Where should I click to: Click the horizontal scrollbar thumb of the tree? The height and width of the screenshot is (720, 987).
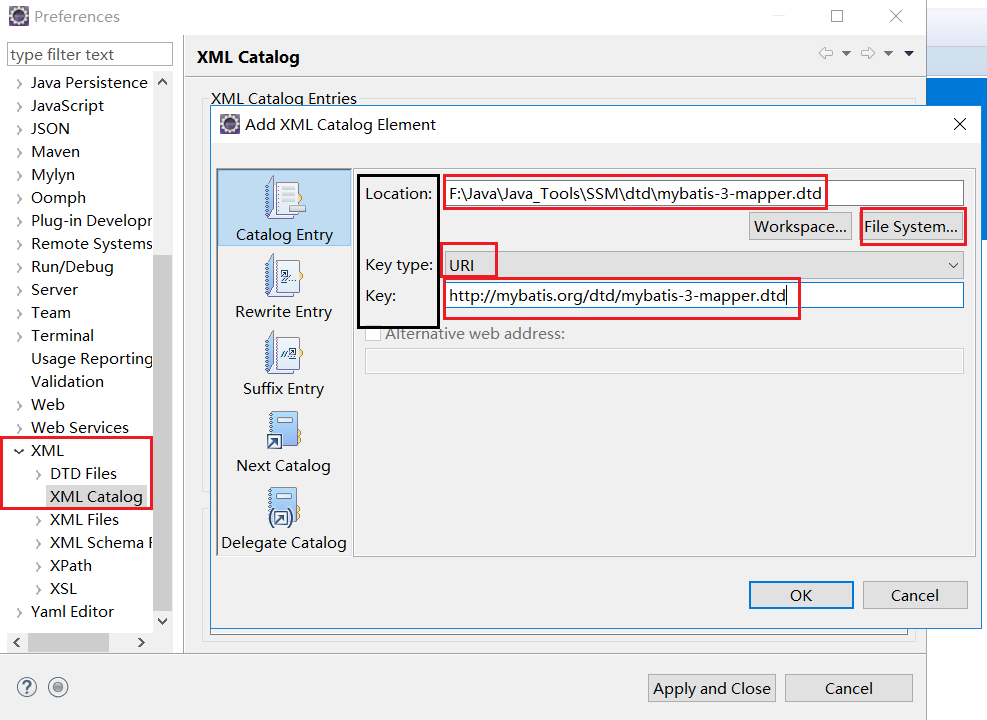(x=68, y=642)
